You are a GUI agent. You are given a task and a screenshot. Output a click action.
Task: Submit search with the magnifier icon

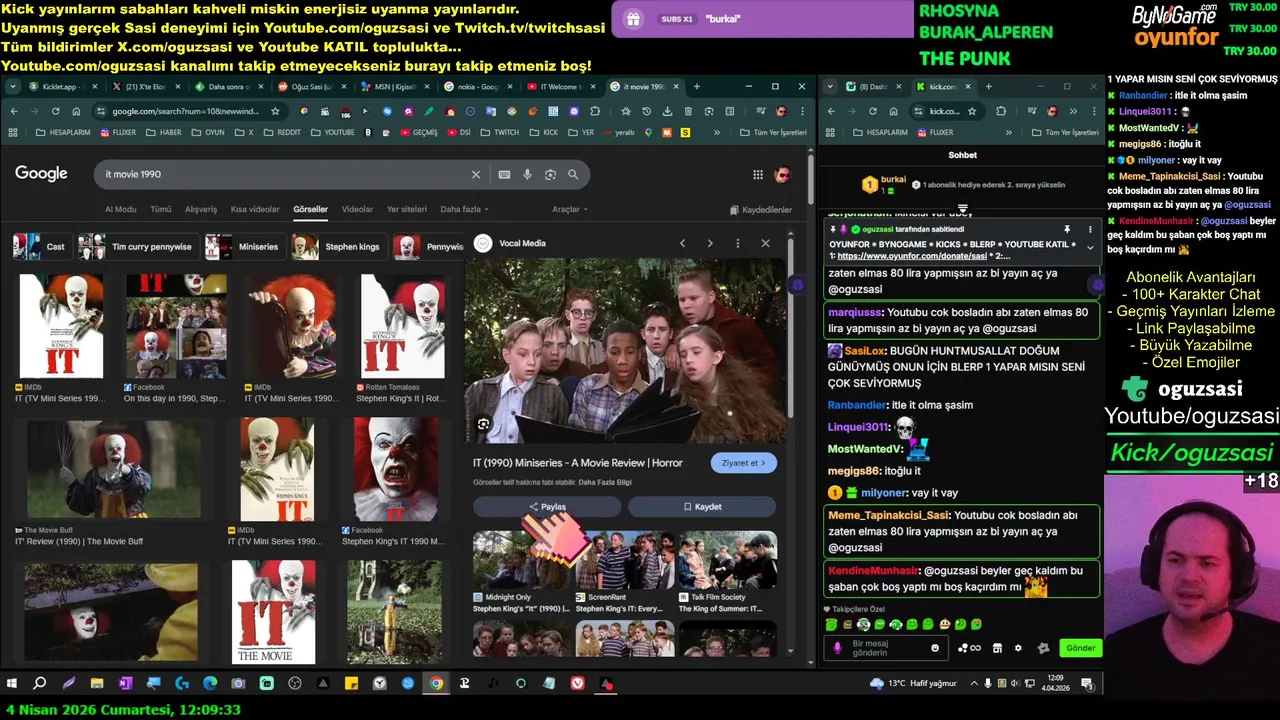573,174
